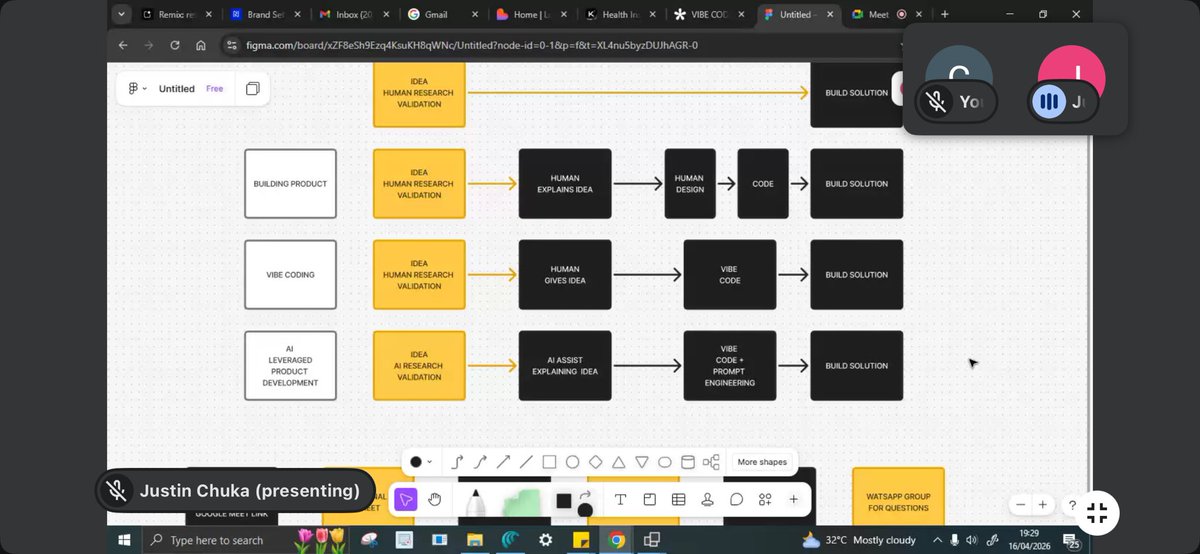
Task: Open the help question mark
Action: coord(1072,505)
